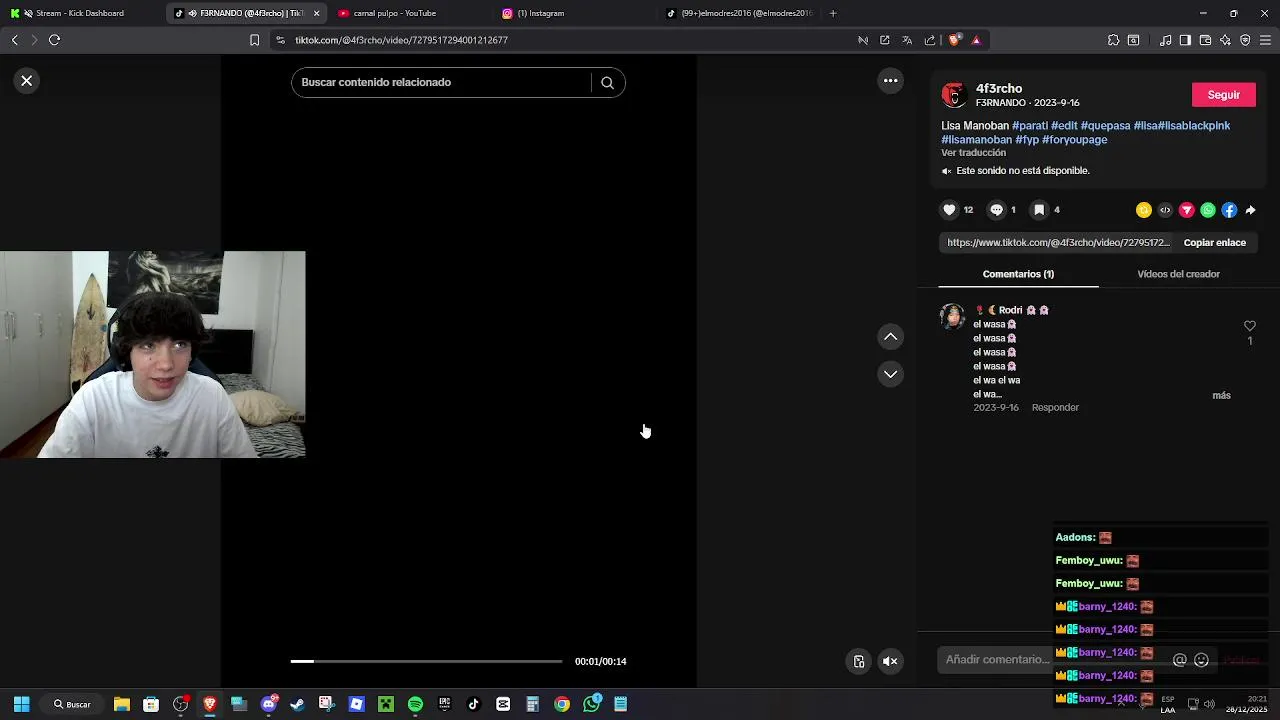
Task: Click Ver traducción link
Action: point(973,153)
